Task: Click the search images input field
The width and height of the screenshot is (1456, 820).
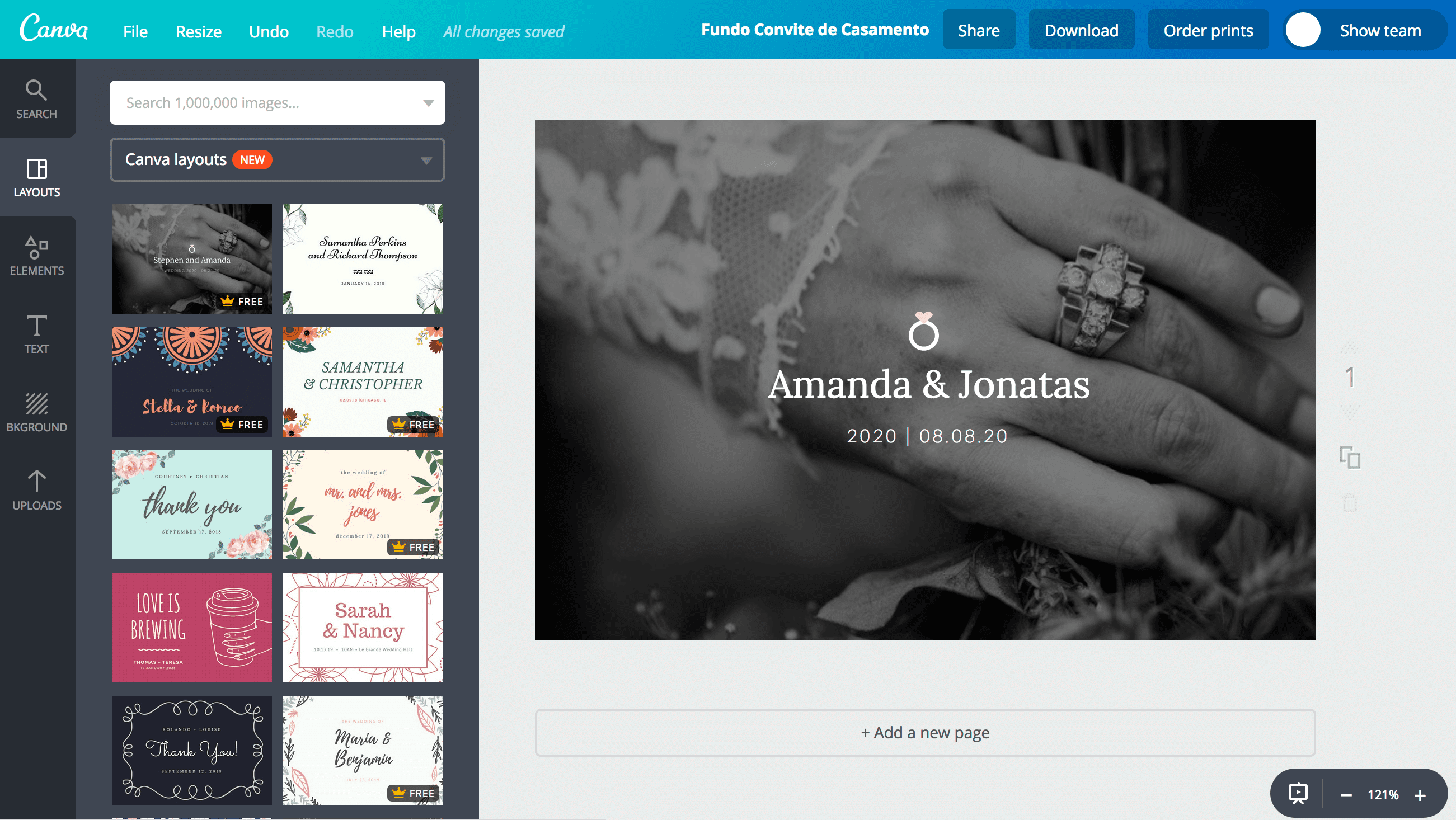Action: pos(278,103)
